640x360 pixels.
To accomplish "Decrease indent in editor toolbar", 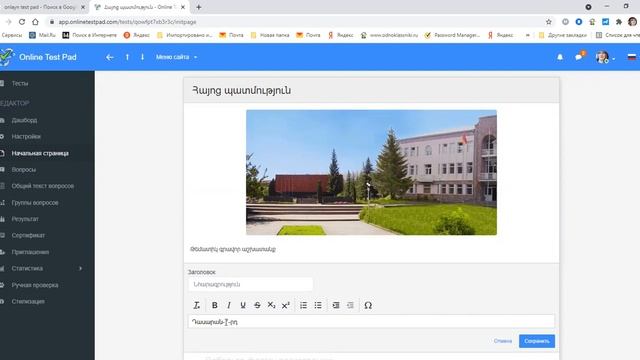I will tap(350, 305).
